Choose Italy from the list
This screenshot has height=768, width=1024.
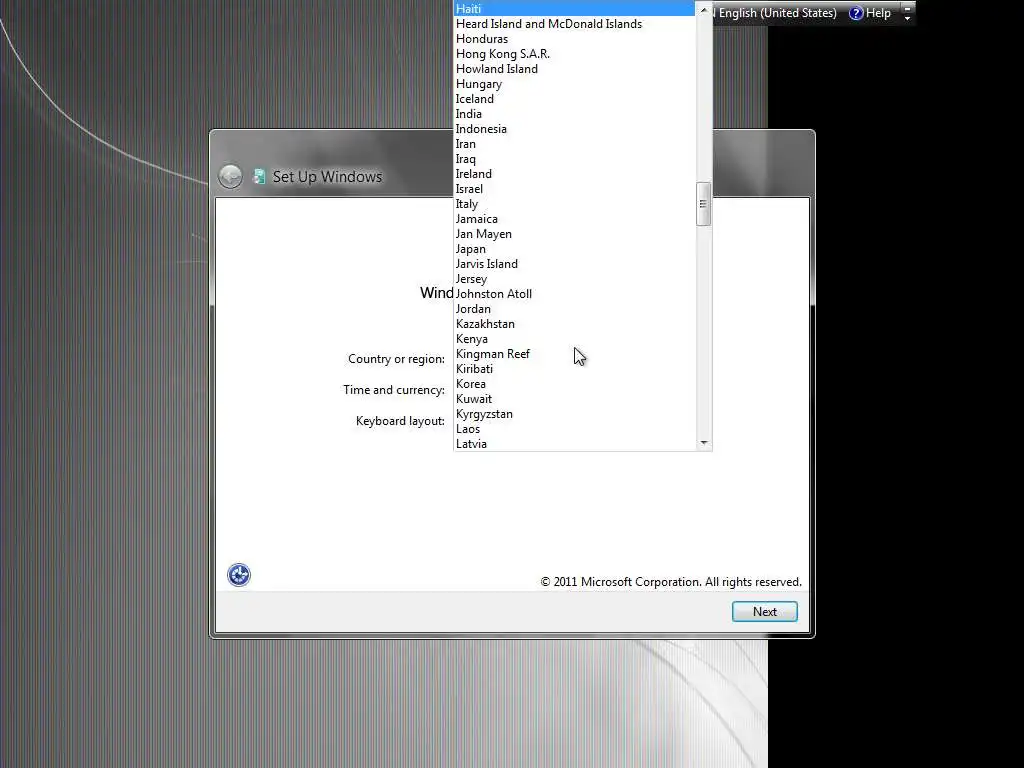tap(574, 204)
